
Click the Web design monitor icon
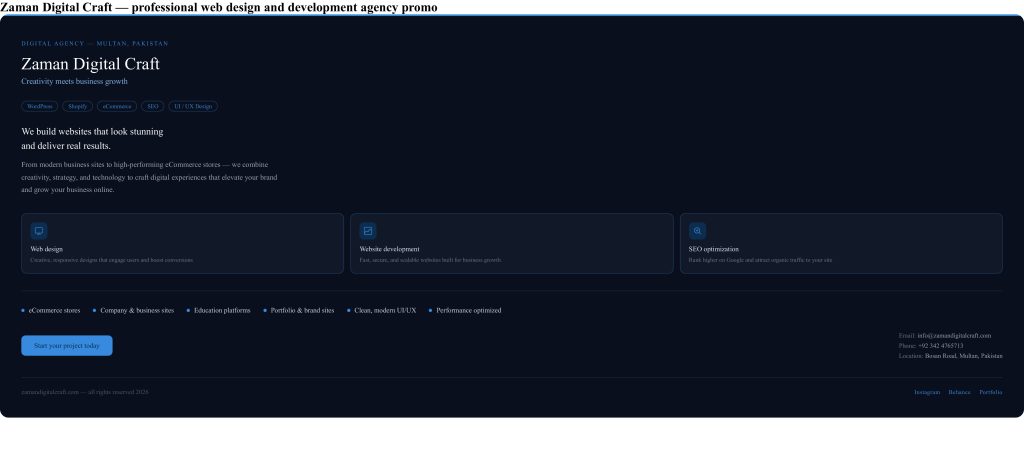39,231
